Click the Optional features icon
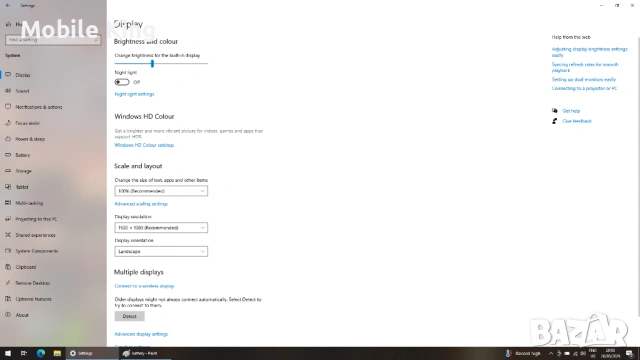The height and width of the screenshot is (360, 640). point(8,299)
